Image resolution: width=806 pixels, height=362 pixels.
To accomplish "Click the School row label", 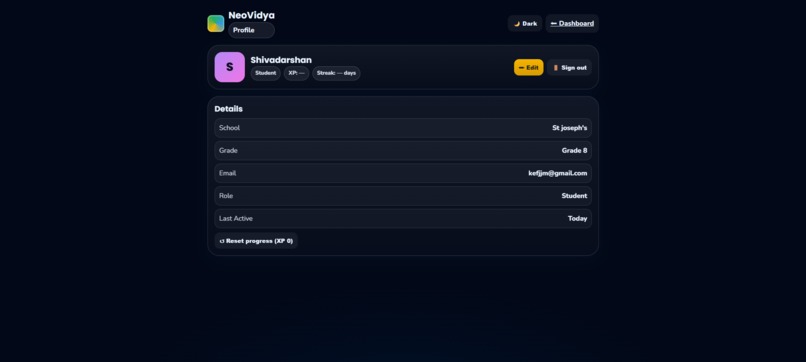I will 229,128.
